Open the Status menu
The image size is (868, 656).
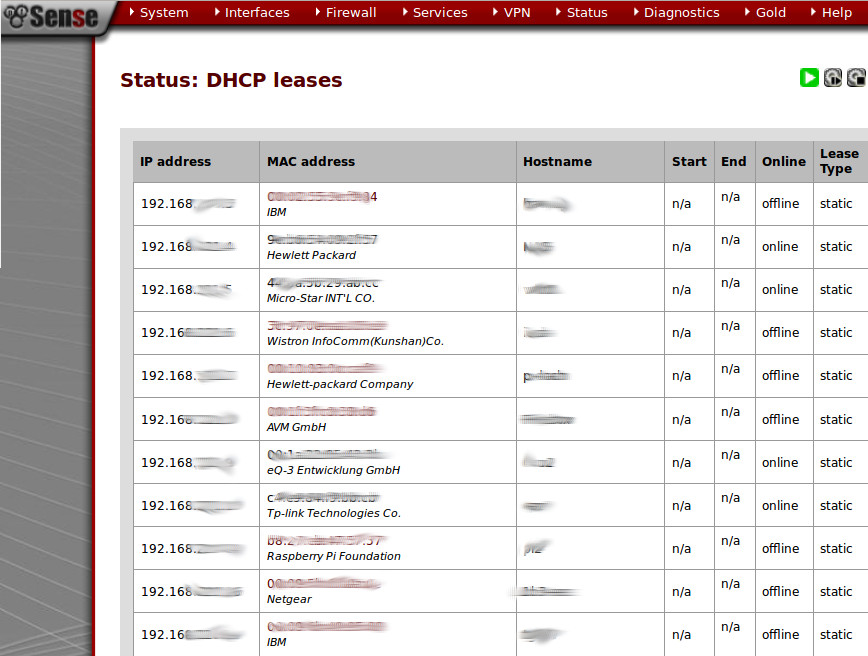586,13
